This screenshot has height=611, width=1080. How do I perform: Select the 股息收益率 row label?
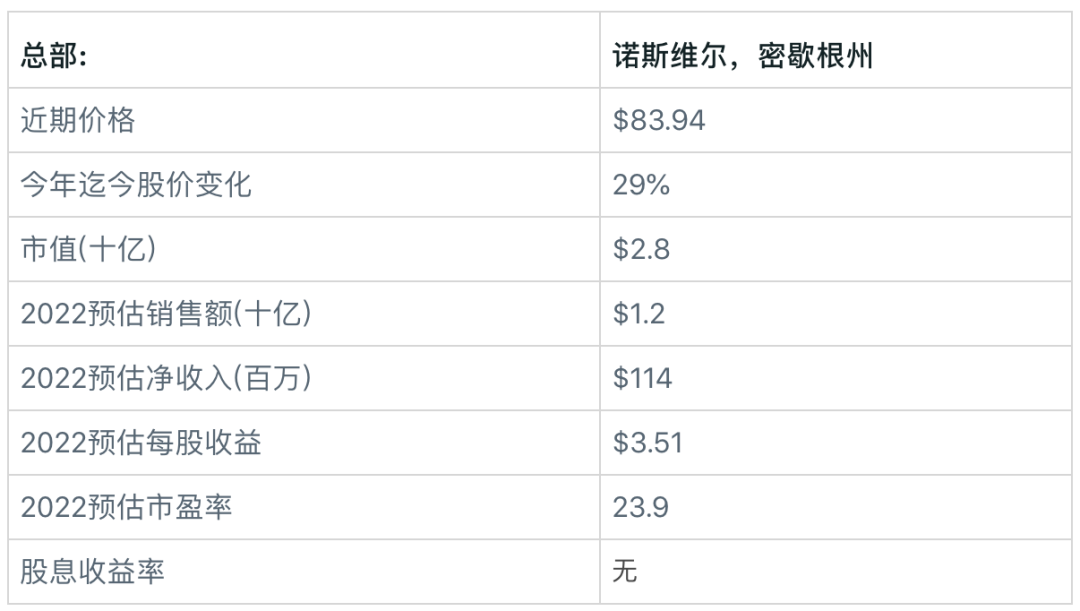click(93, 572)
